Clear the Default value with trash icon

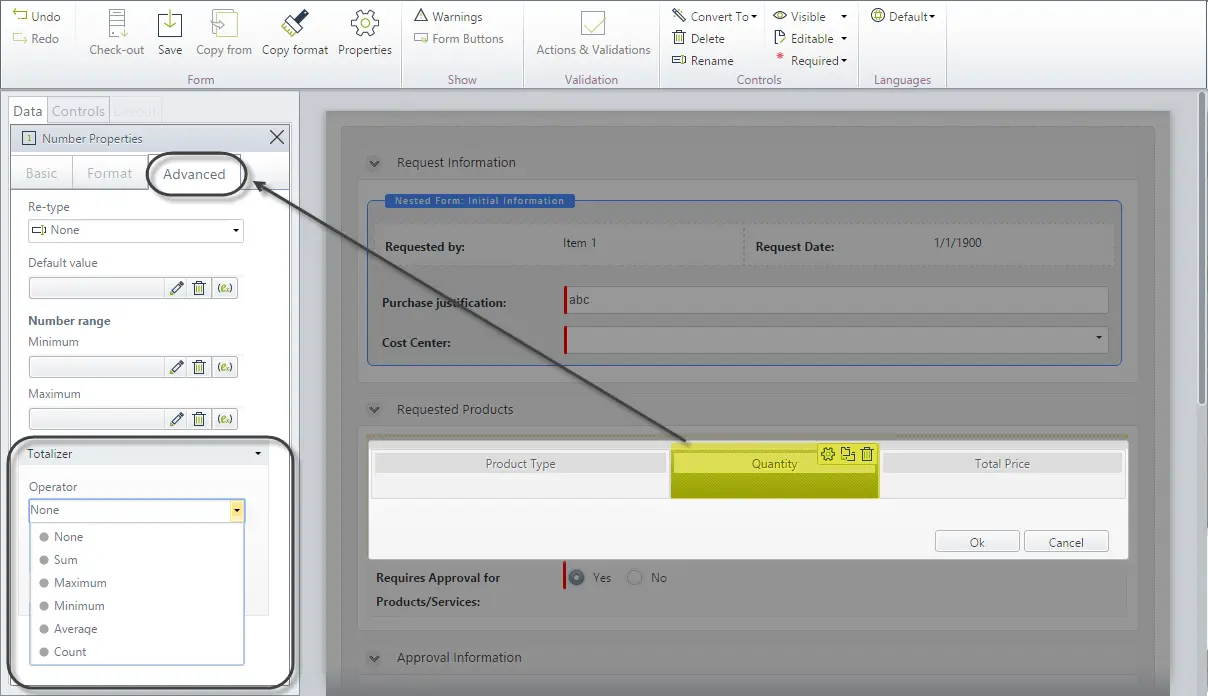199,288
